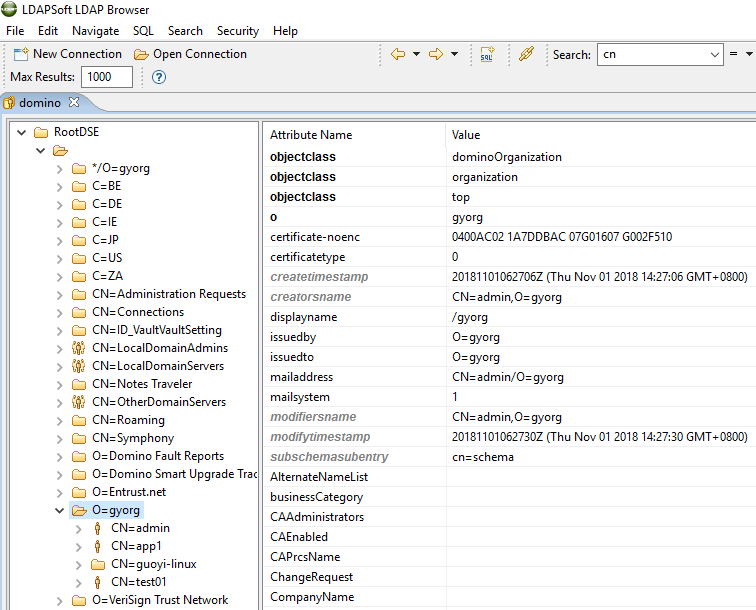Screen dimensions: 756x610
Task: Select the CN=Administration Requests tree item
Action: click(x=169, y=294)
